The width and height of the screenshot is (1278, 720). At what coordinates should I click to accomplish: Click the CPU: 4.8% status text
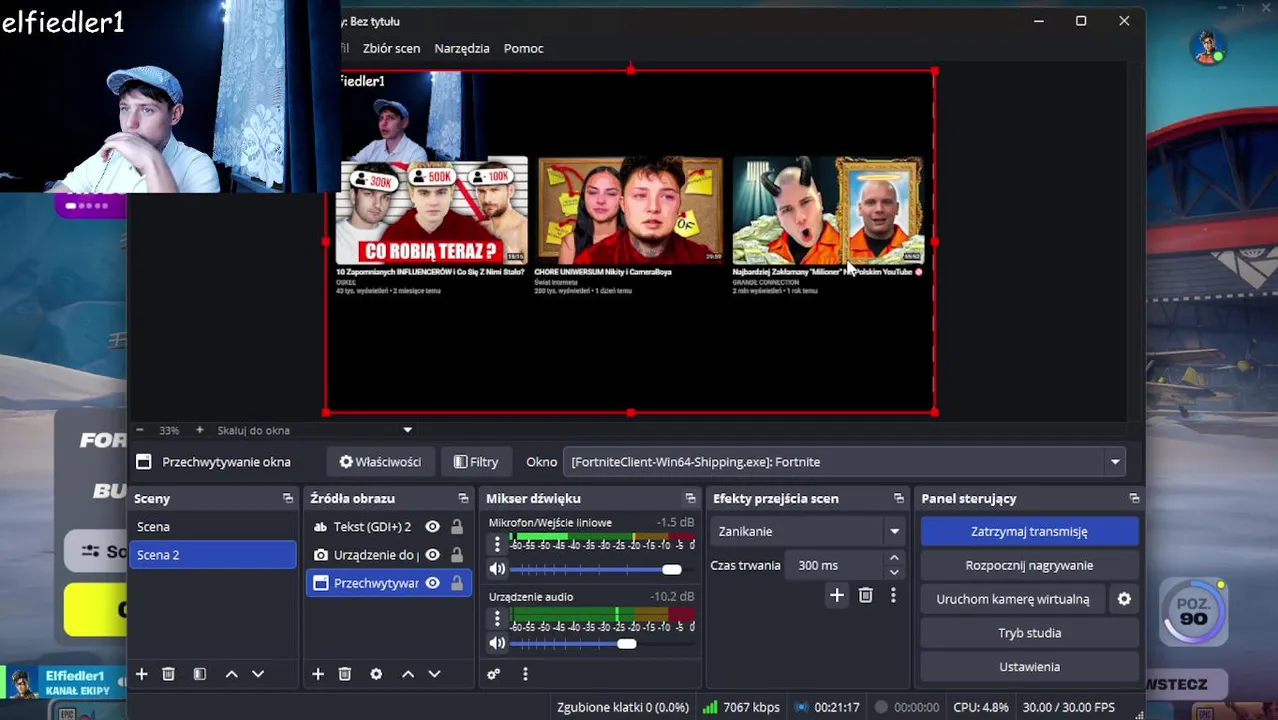980,707
